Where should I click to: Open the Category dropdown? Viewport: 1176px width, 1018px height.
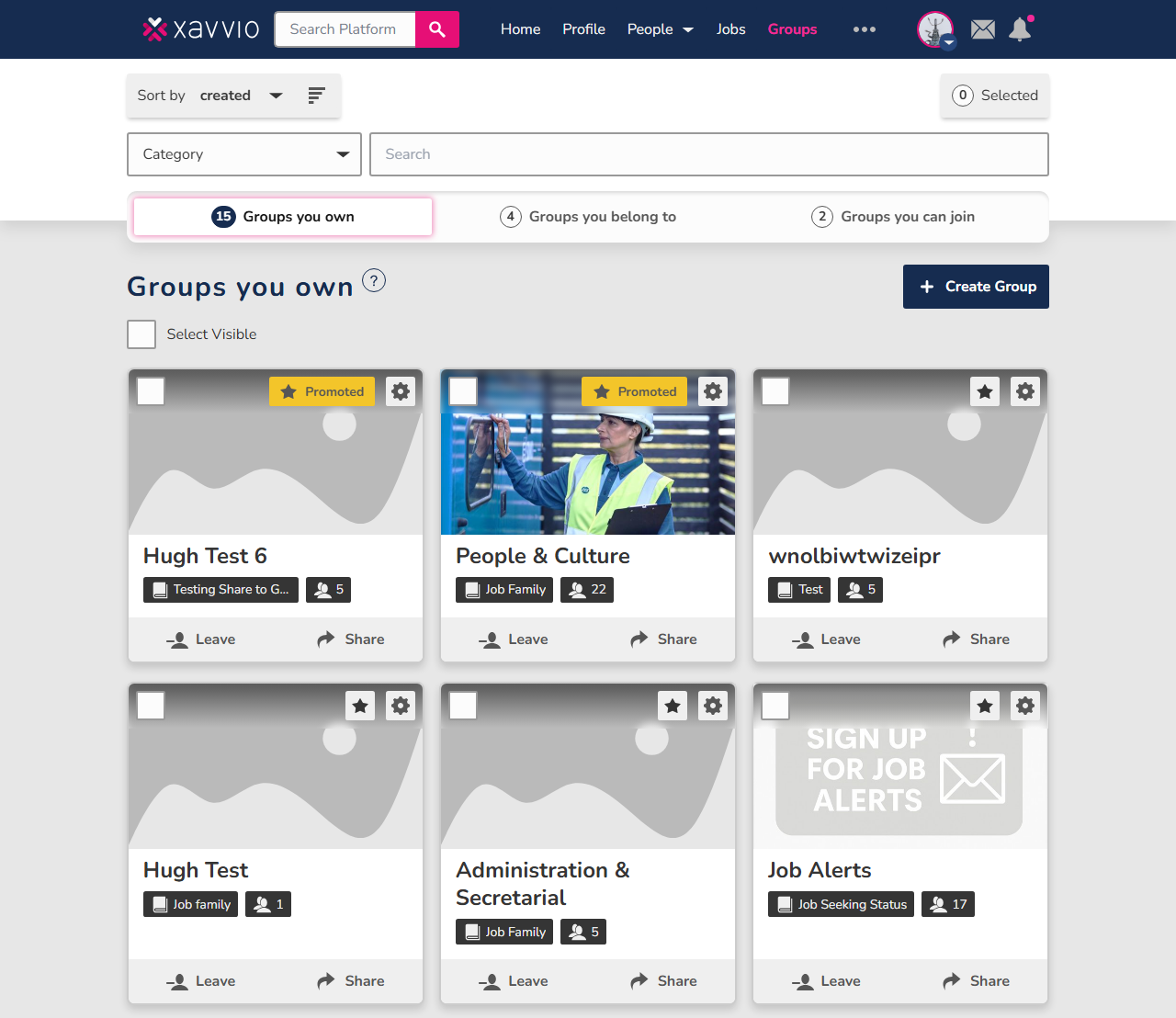[244, 154]
